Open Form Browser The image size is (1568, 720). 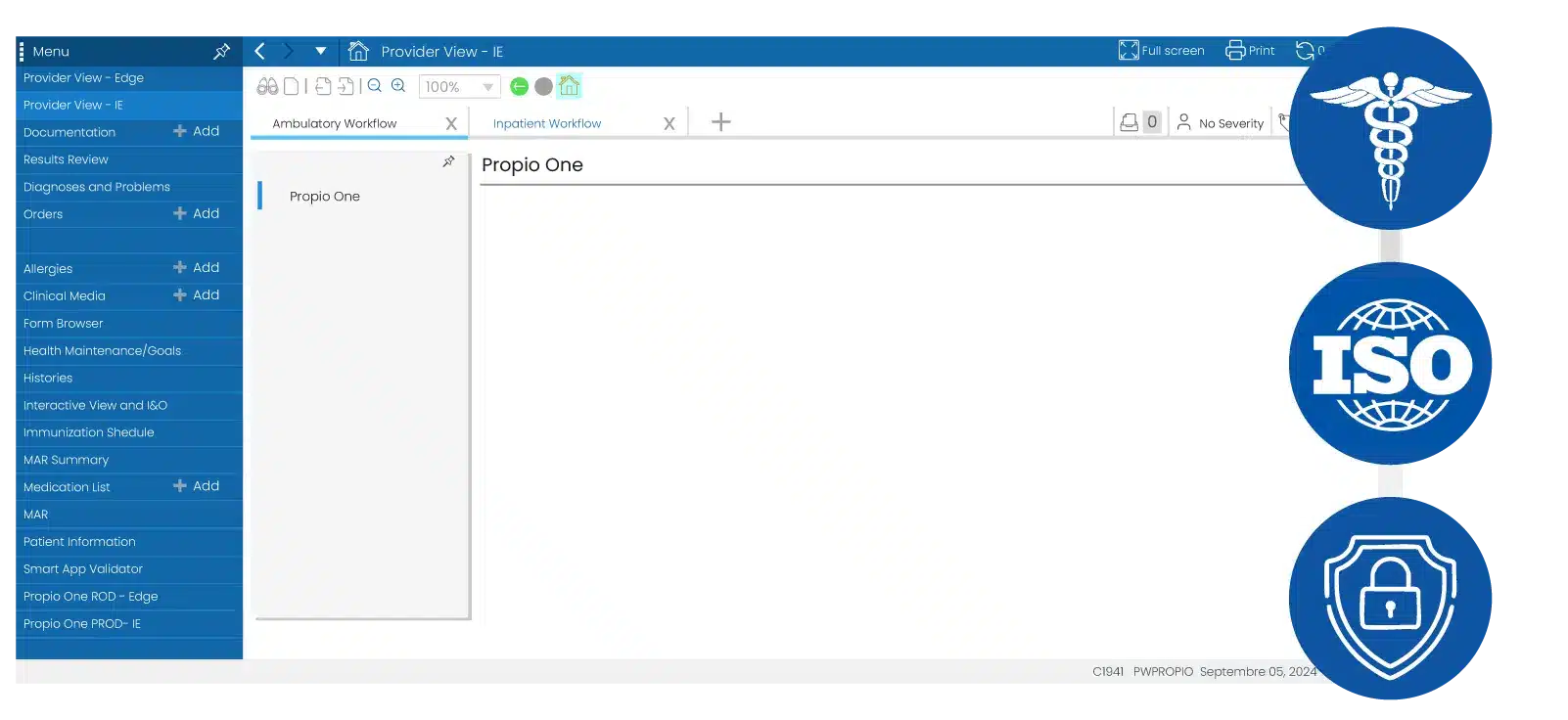(x=129, y=324)
